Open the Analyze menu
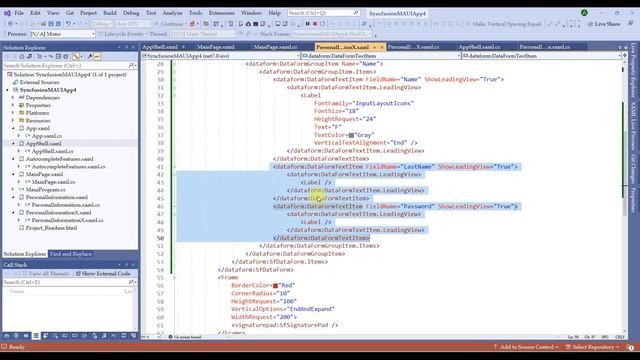 172,13
